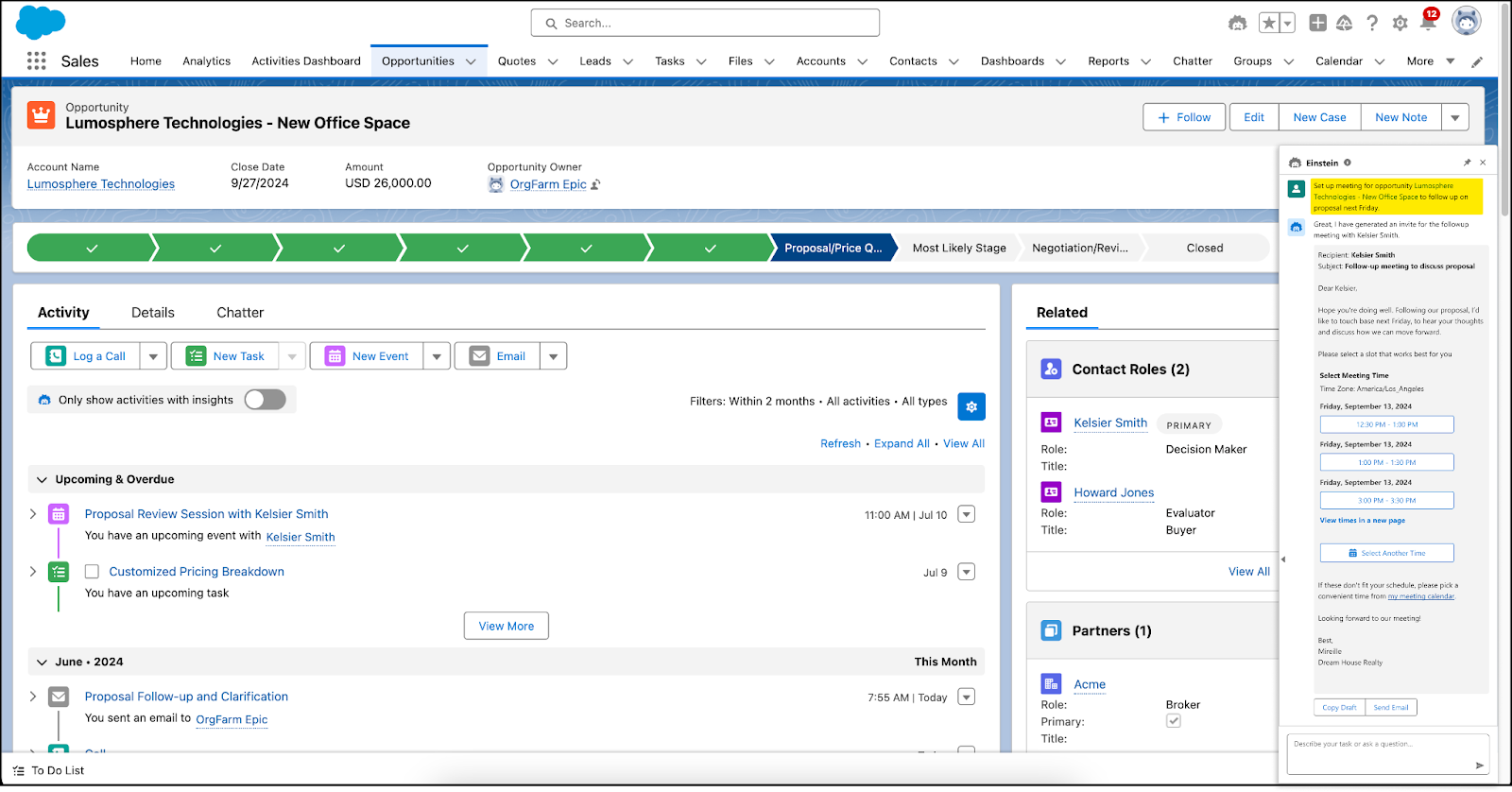Click the View More button
1512x792 pixels.
507,626
